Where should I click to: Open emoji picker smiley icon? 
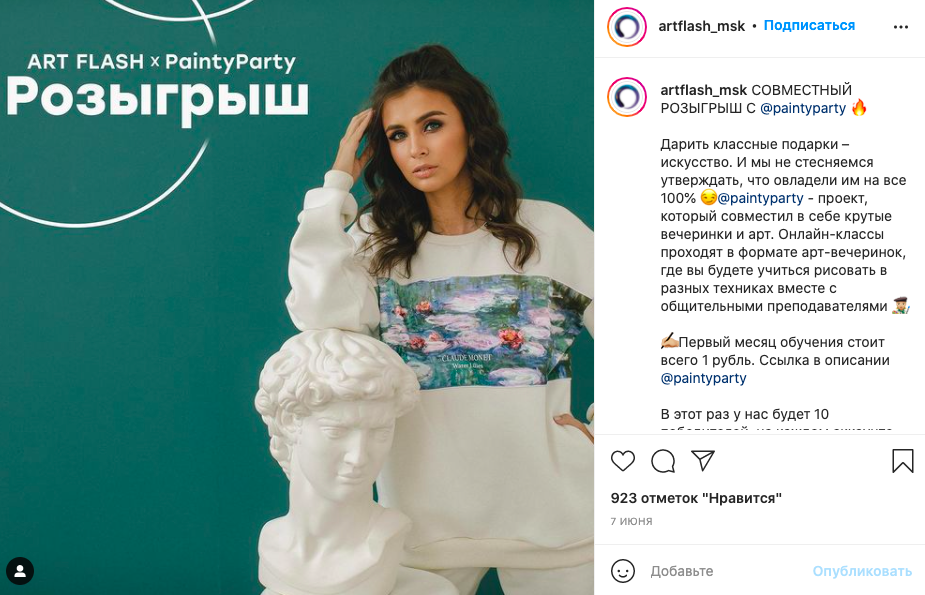pyautogui.click(x=623, y=571)
